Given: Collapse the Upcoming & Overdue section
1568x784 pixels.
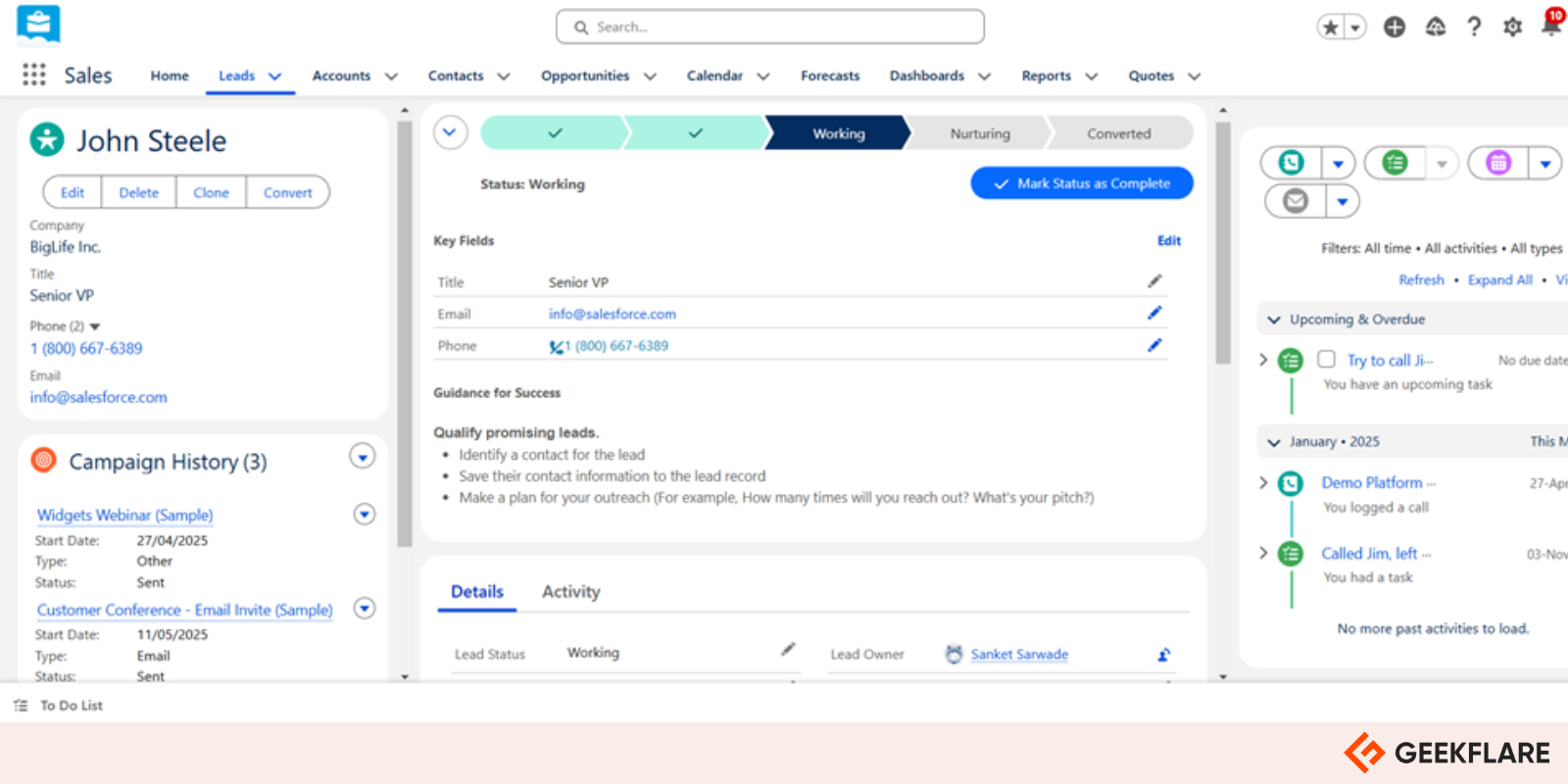Looking at the screenshot, I should pos(1274,319).
